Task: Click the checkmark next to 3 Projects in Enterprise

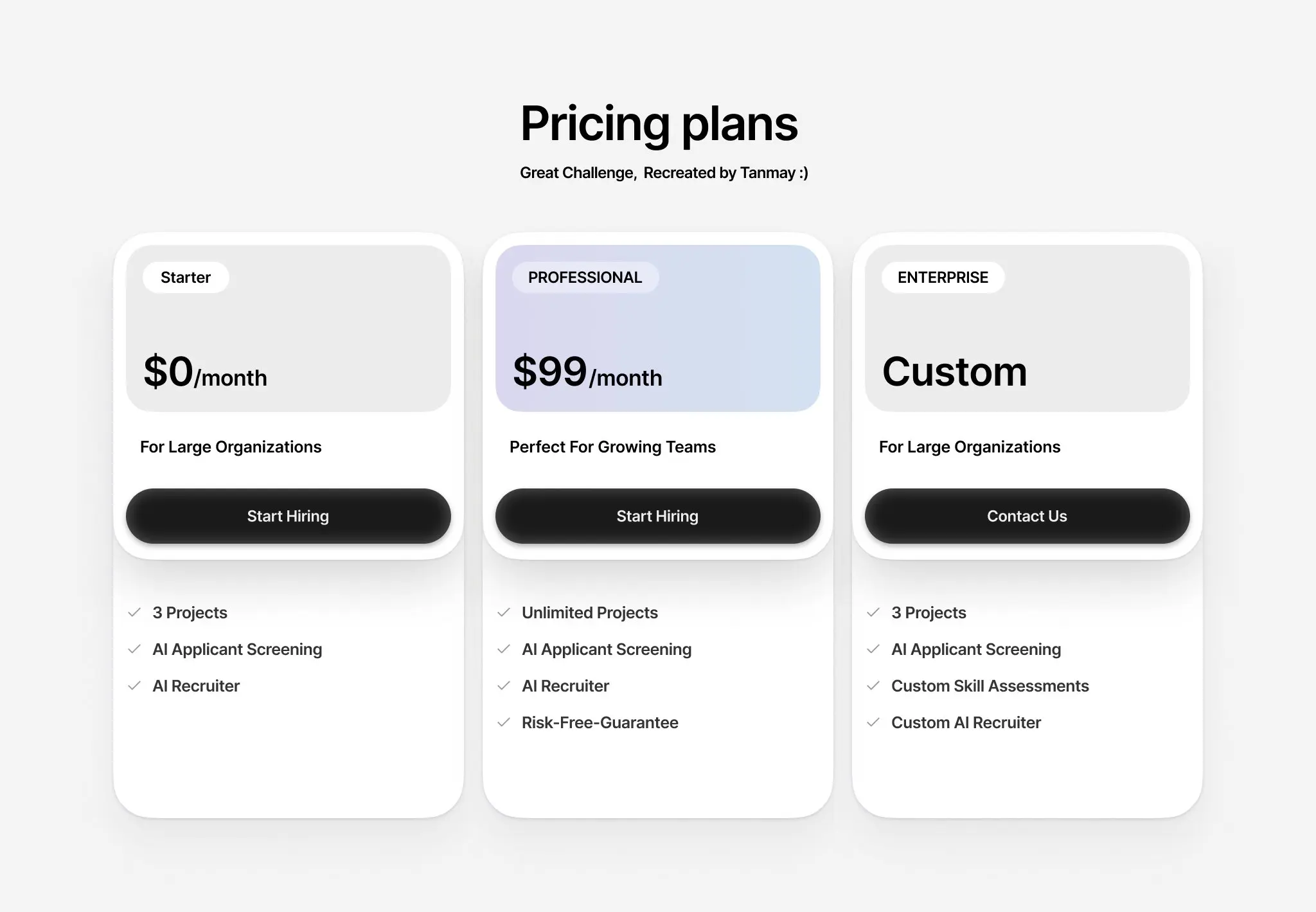Action: click(874, 612)
